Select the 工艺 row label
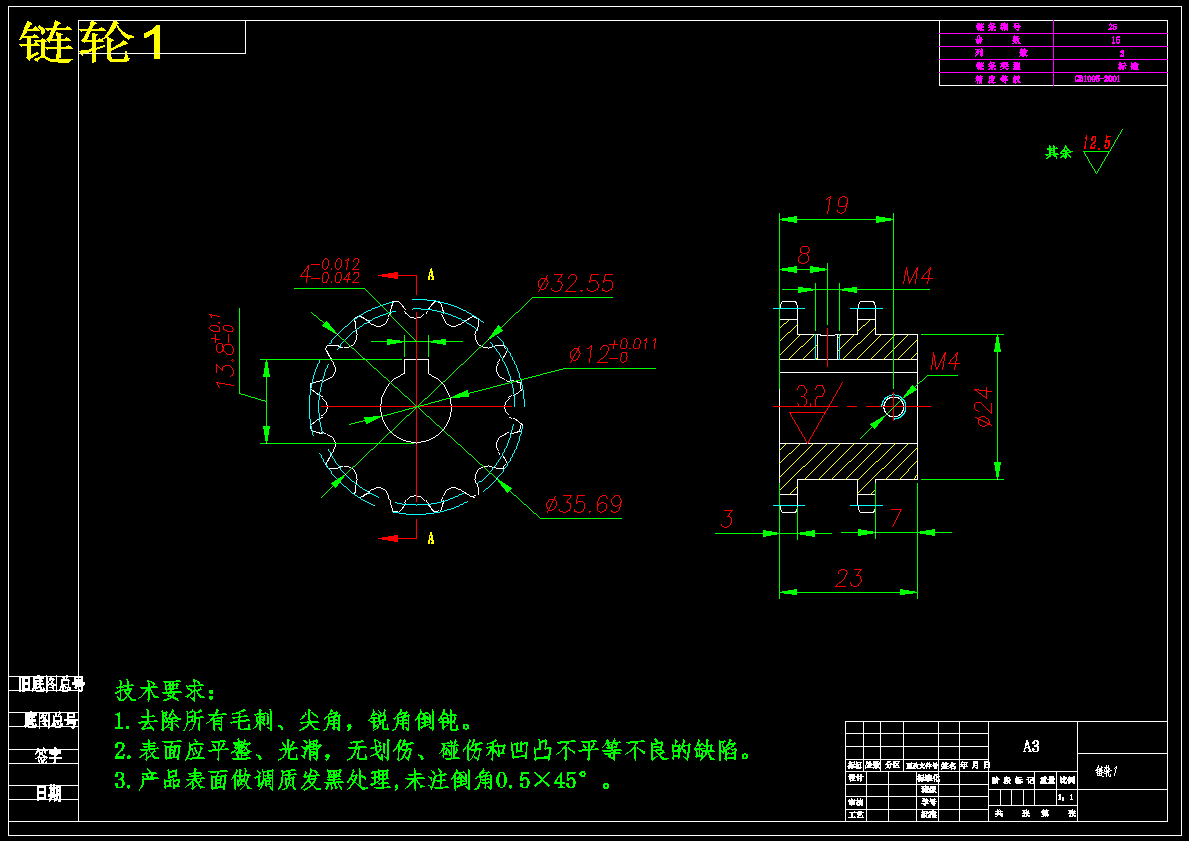Image resolution: width=1189 pixels, height=841 pixels. click(855, 815)
